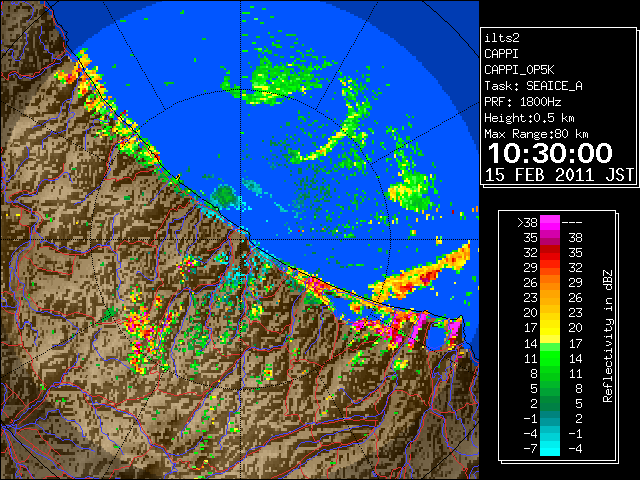Click the cyan color band beside -7
640x480 pixels.
pyautogui.click(x=550, y=449)
